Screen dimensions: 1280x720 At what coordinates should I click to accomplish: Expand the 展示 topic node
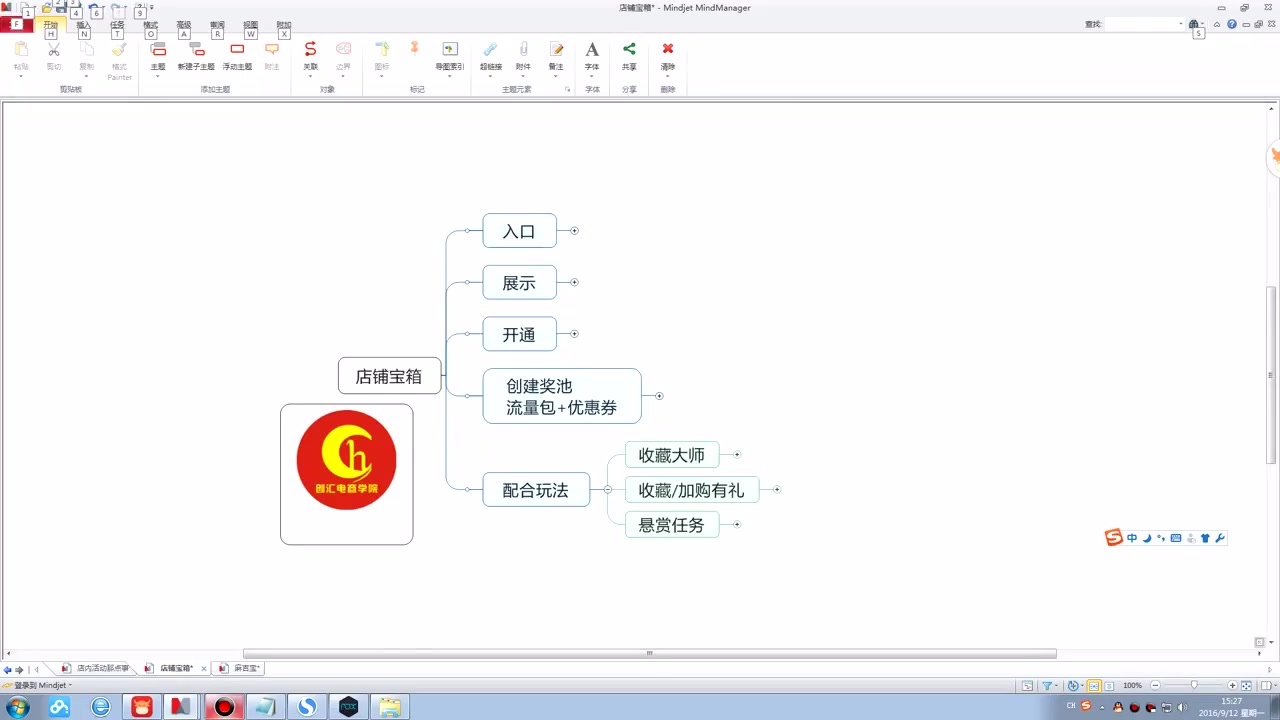pyautogui.click(x=574, y=282)
